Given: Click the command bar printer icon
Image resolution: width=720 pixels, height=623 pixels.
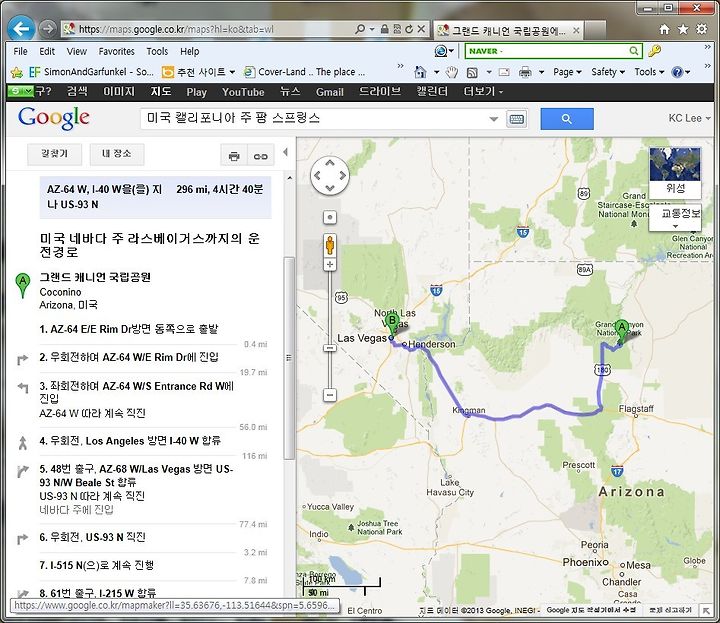Looking at the screenshot, I should [x=525, y=72].
